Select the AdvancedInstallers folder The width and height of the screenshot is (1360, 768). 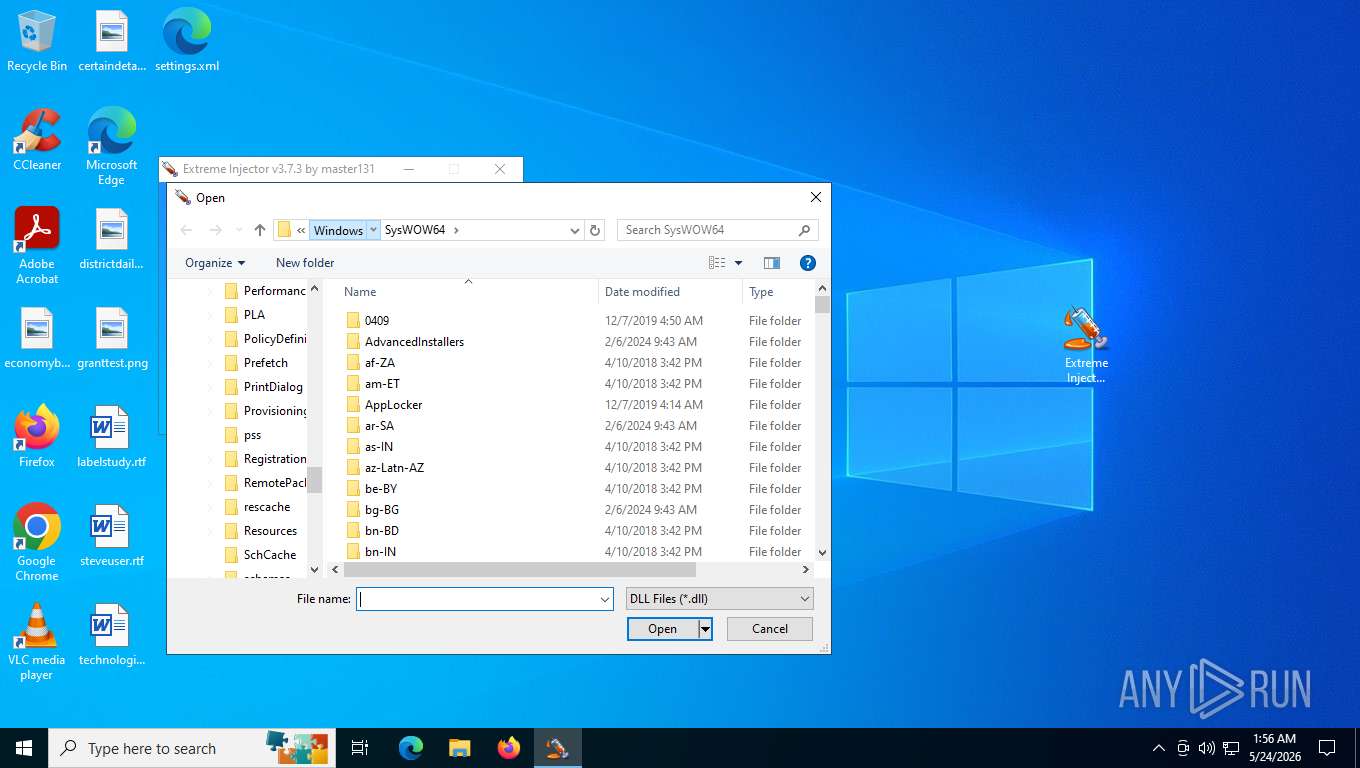coord(414,342)
